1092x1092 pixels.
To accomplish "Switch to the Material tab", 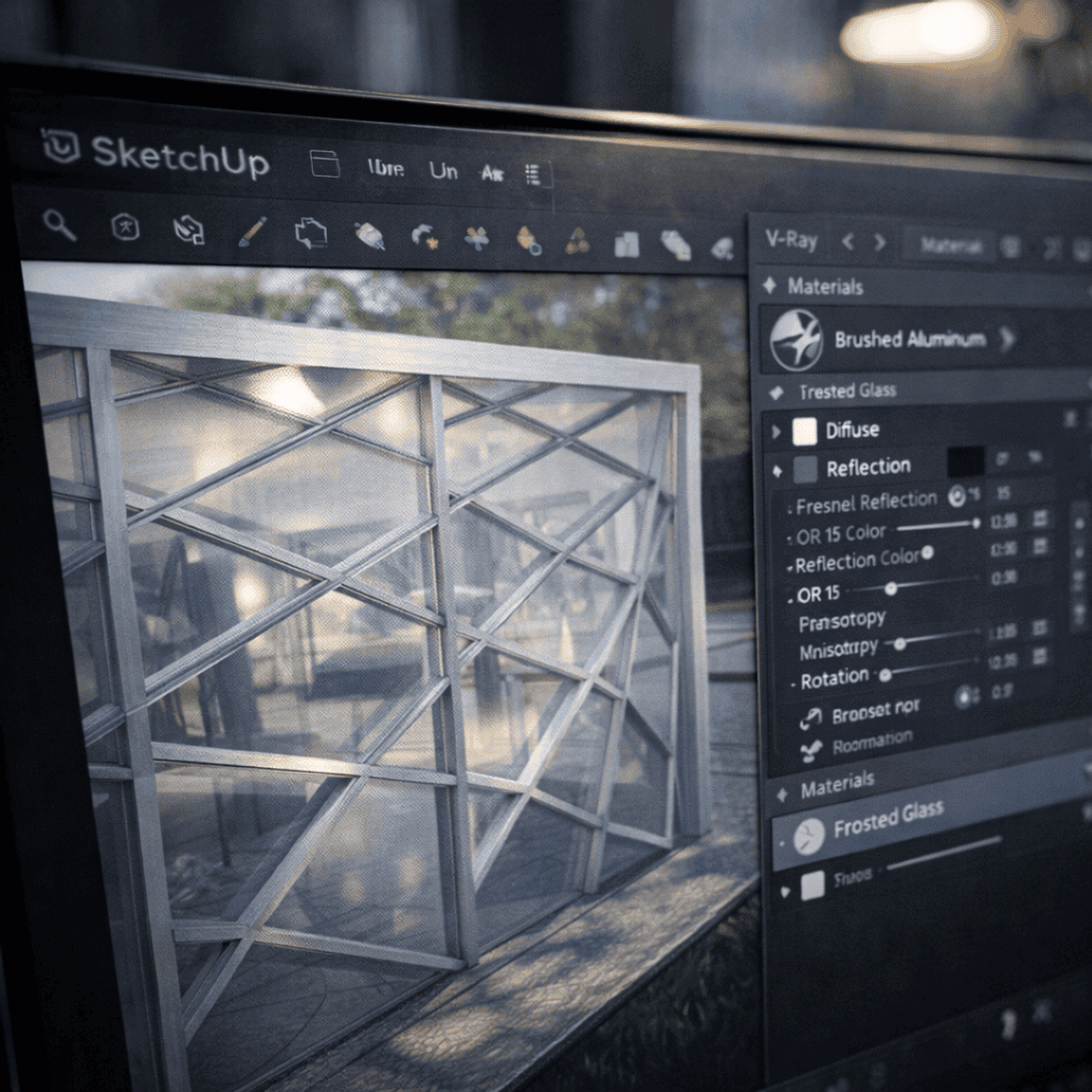I will (x=951, y=246).
